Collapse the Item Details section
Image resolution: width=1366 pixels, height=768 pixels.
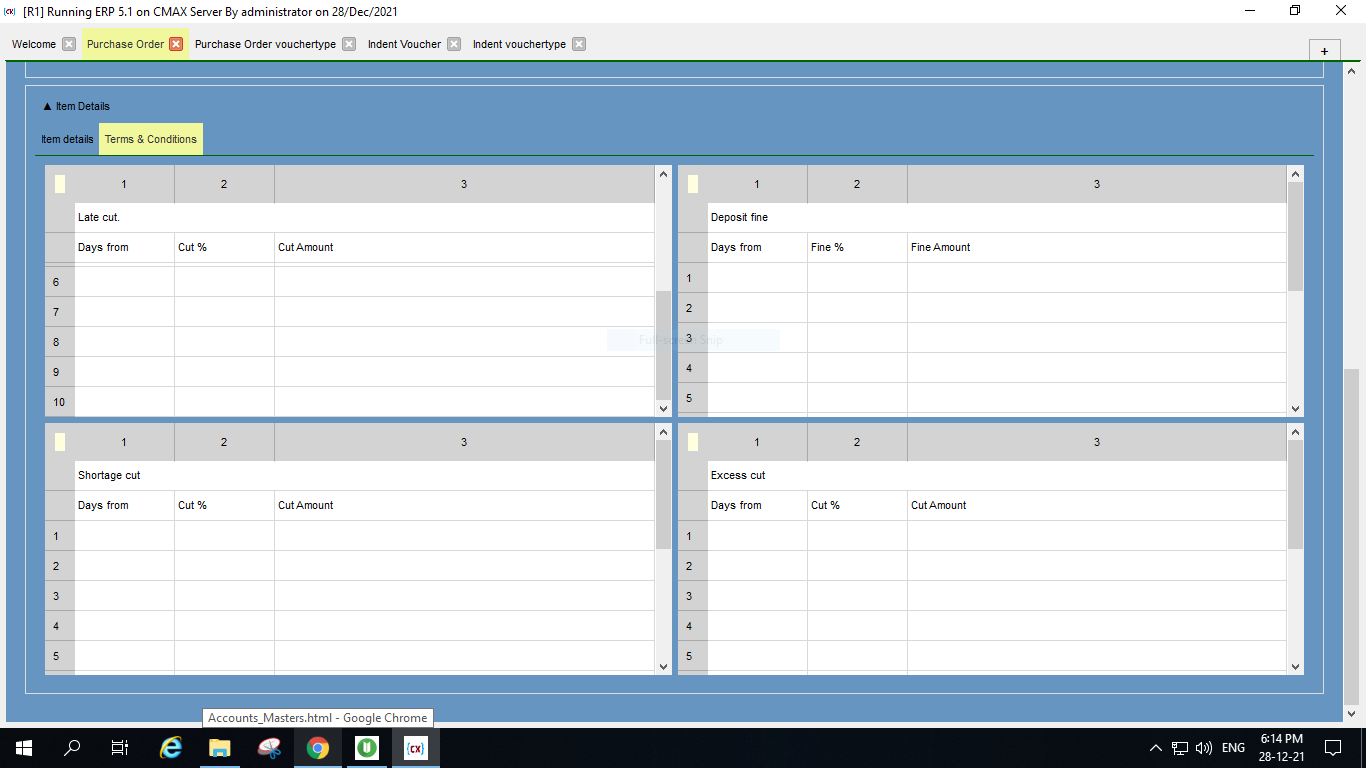(47, 106)
